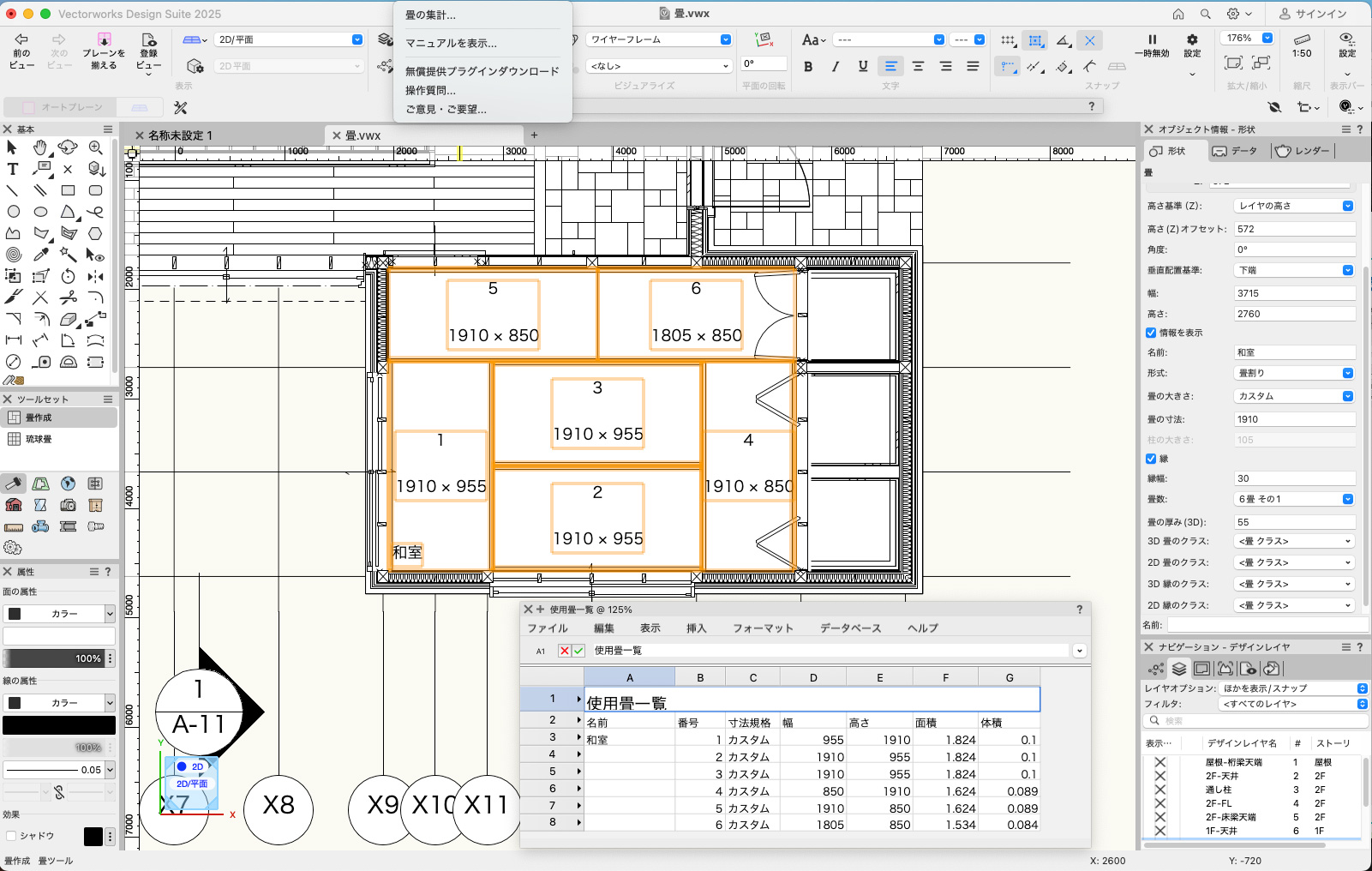Image resolution: width=1372 pixels, height=871 pixels.
Task: Click the プレーンを揃える button
Action: point(104,52)
